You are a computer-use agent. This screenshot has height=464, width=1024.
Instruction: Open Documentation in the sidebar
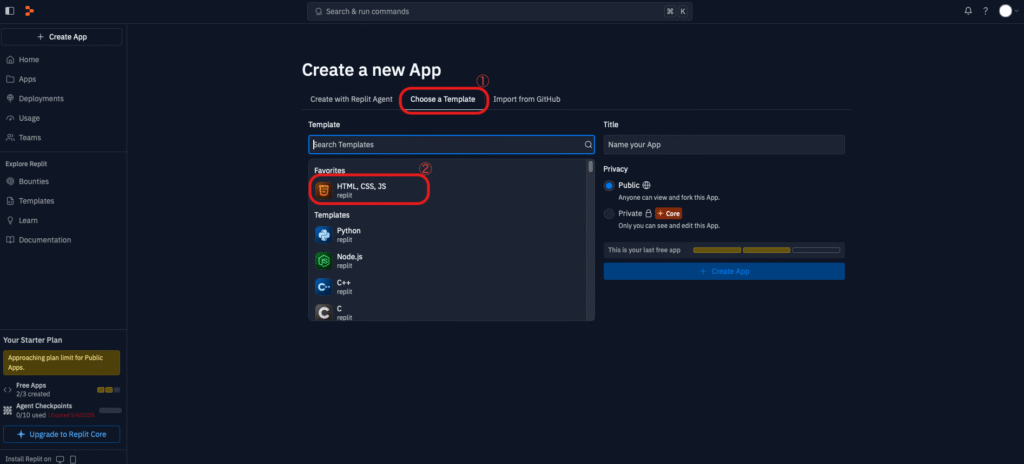tap(63, 240)
